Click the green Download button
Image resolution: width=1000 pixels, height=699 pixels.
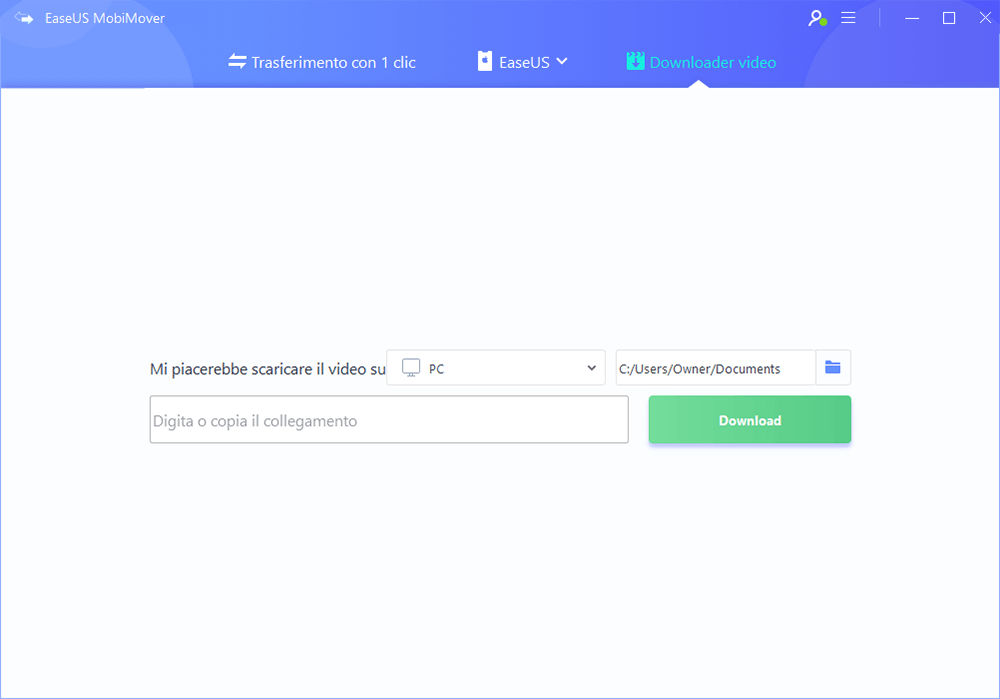tap(749, 420)
